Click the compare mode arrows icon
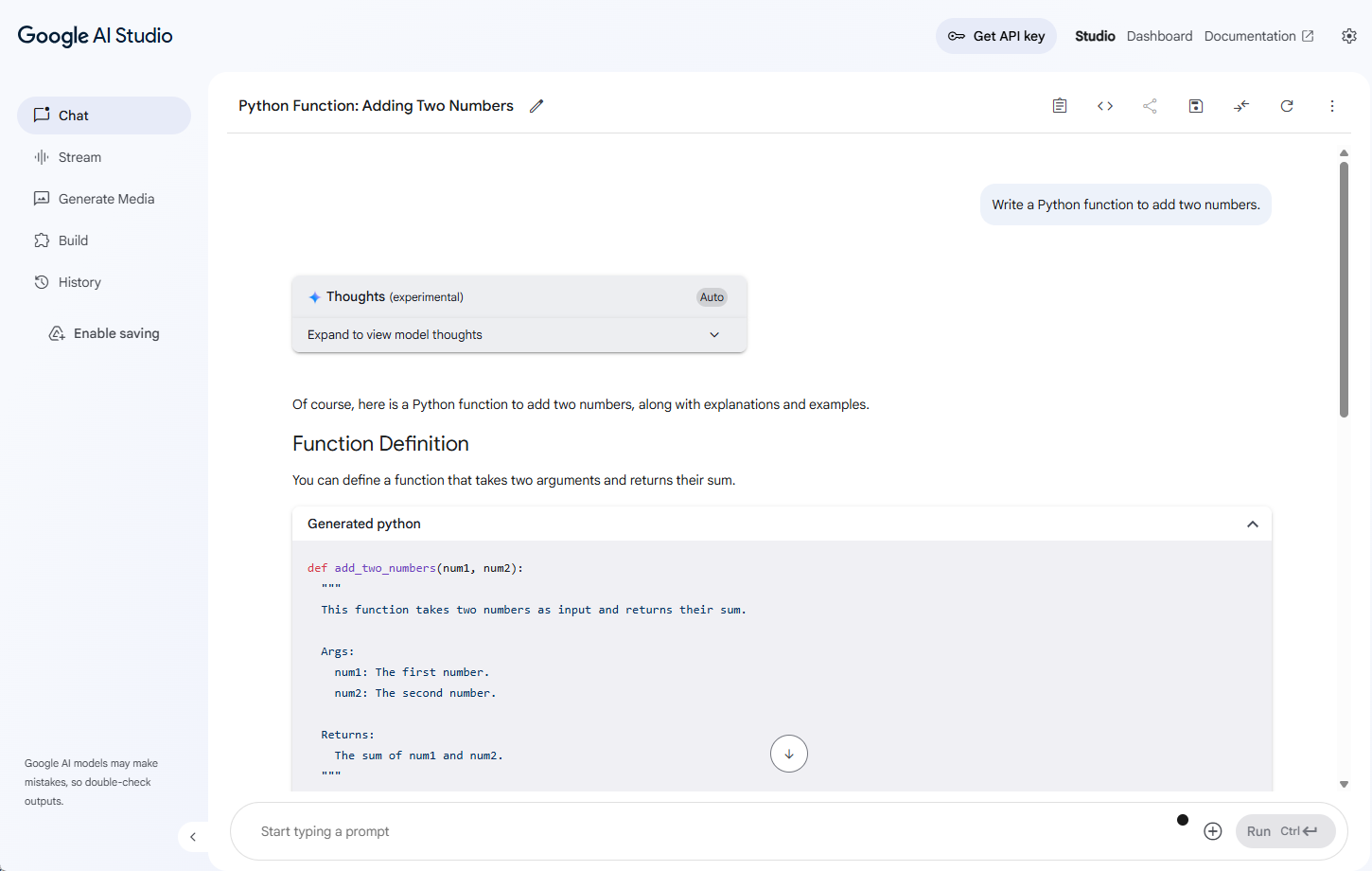The image size is (1372, 871). 1241,106
